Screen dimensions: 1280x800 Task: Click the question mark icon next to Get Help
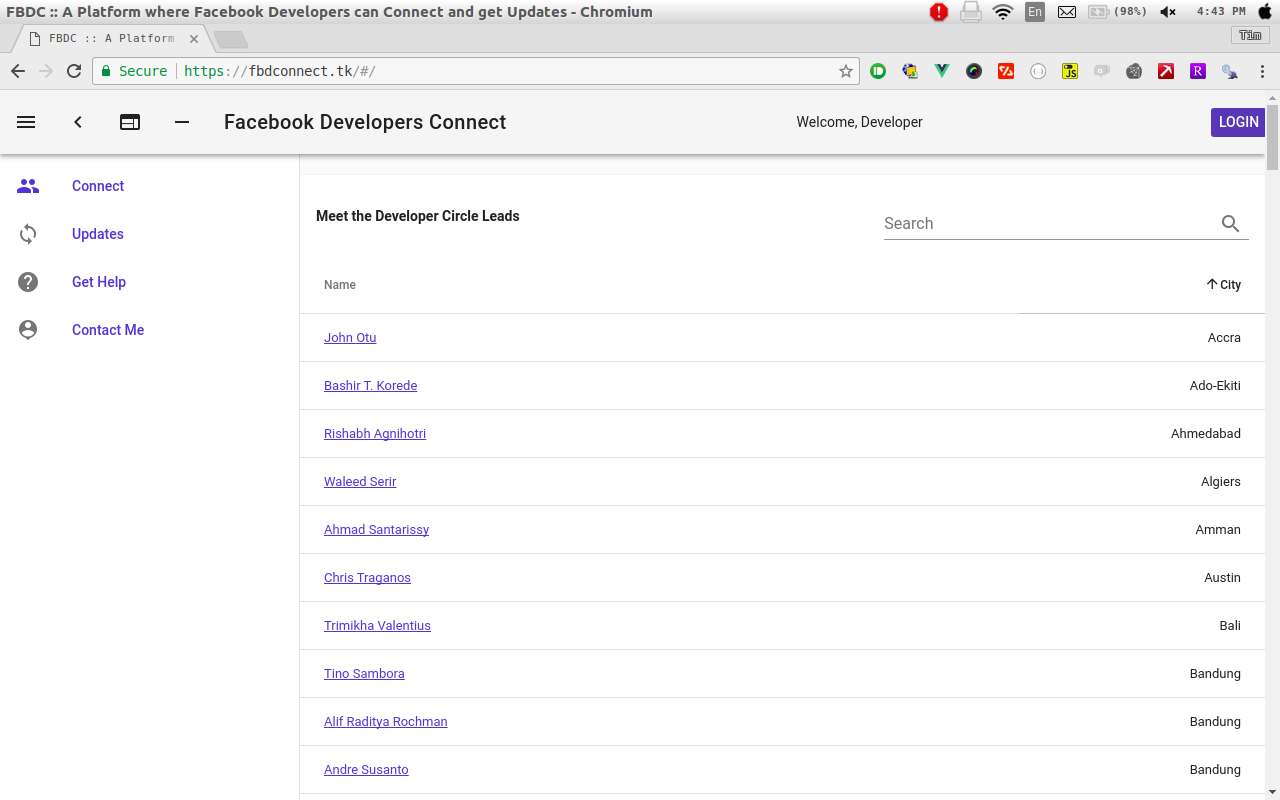point(28,282)
